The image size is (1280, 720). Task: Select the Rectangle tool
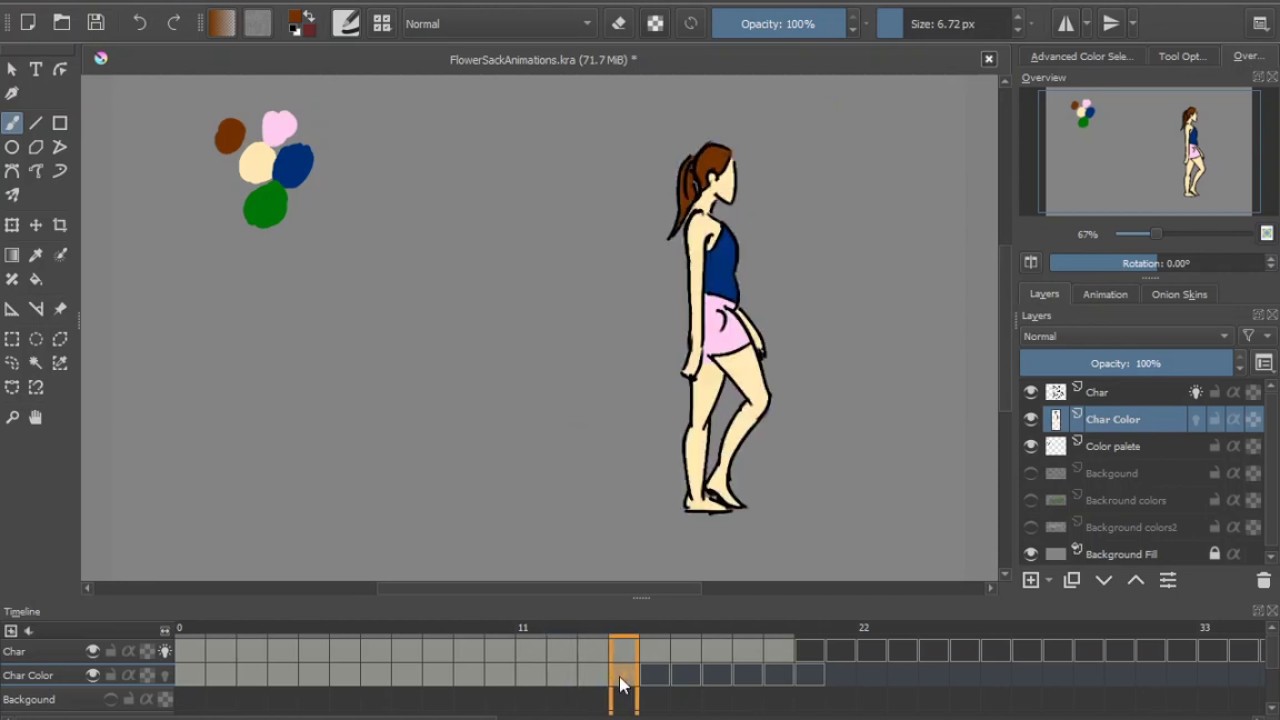coord(60,123)
